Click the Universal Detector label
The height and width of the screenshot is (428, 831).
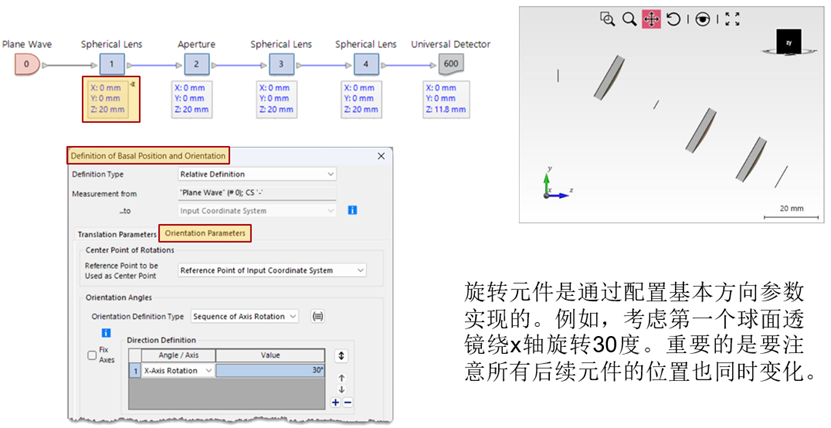tap(451, 44)
